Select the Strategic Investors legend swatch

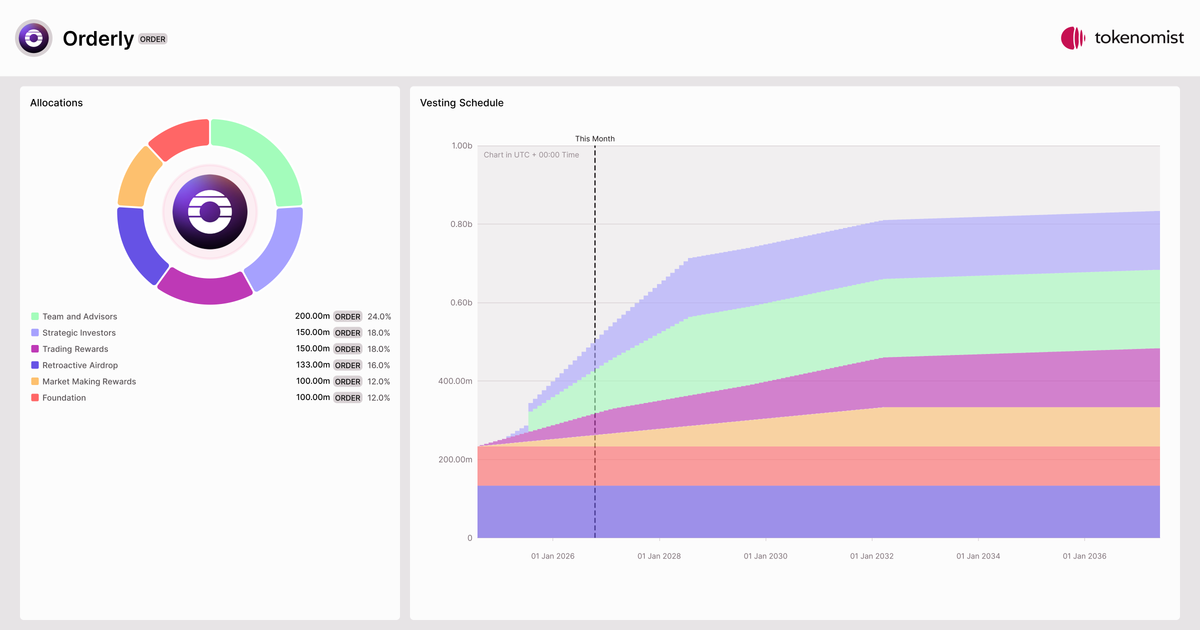pos(35,333)
